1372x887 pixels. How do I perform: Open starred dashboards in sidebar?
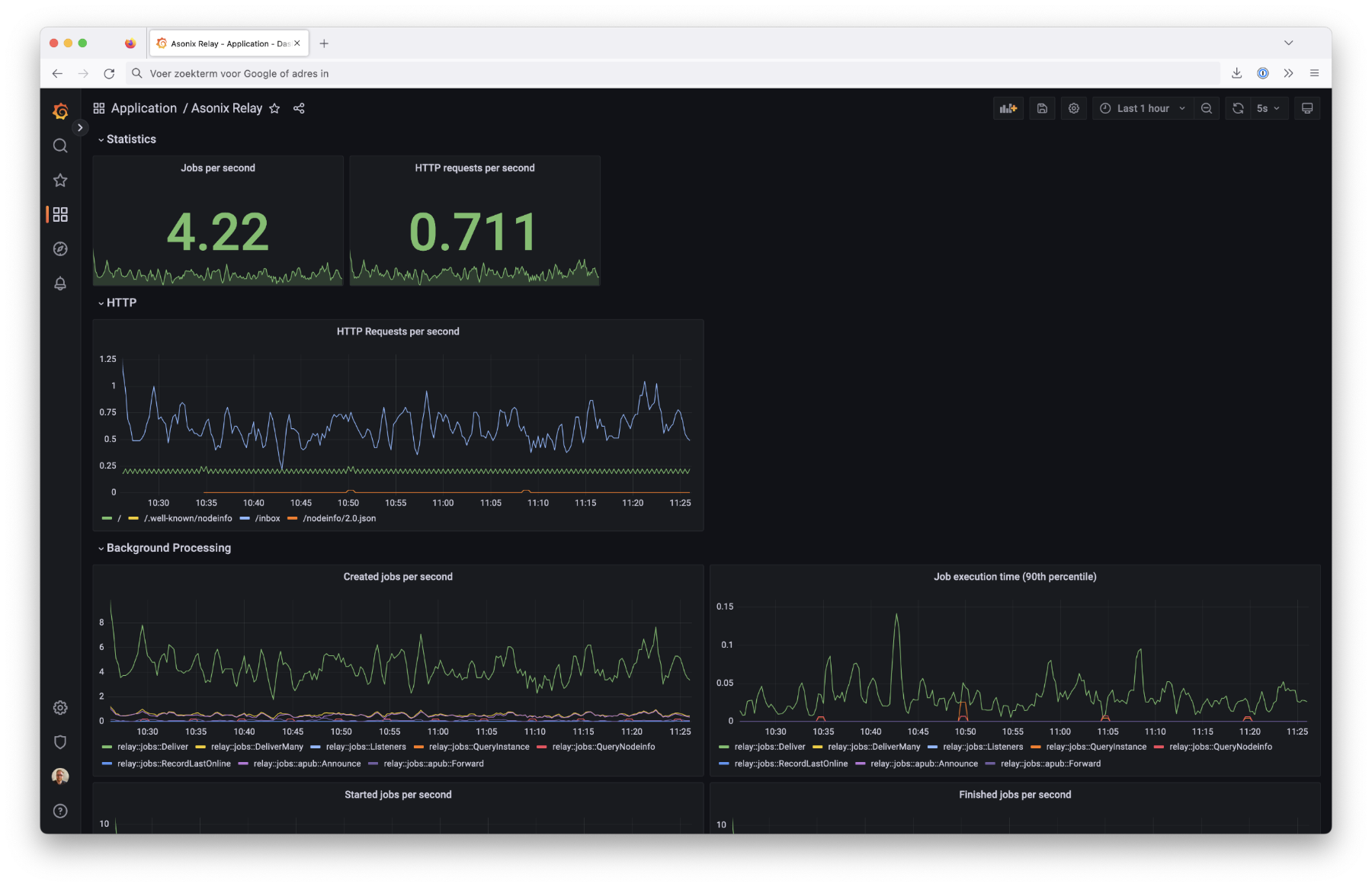[x=60, y=181]
